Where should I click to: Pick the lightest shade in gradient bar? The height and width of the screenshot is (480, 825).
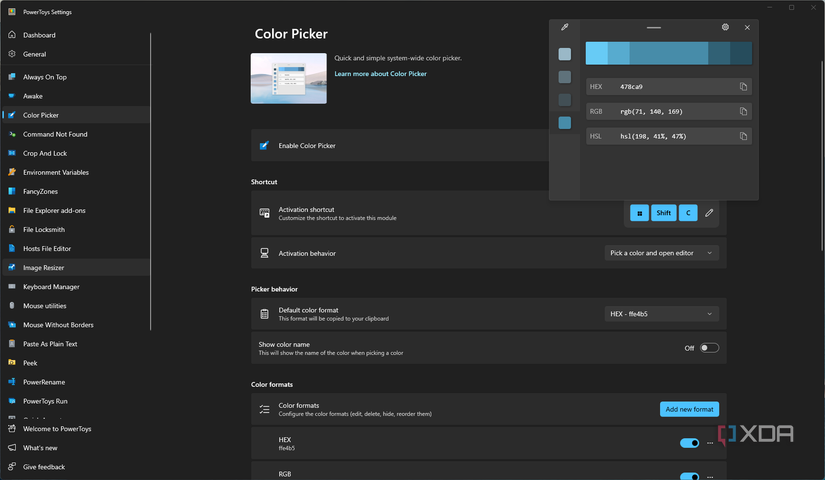(597, 53)
